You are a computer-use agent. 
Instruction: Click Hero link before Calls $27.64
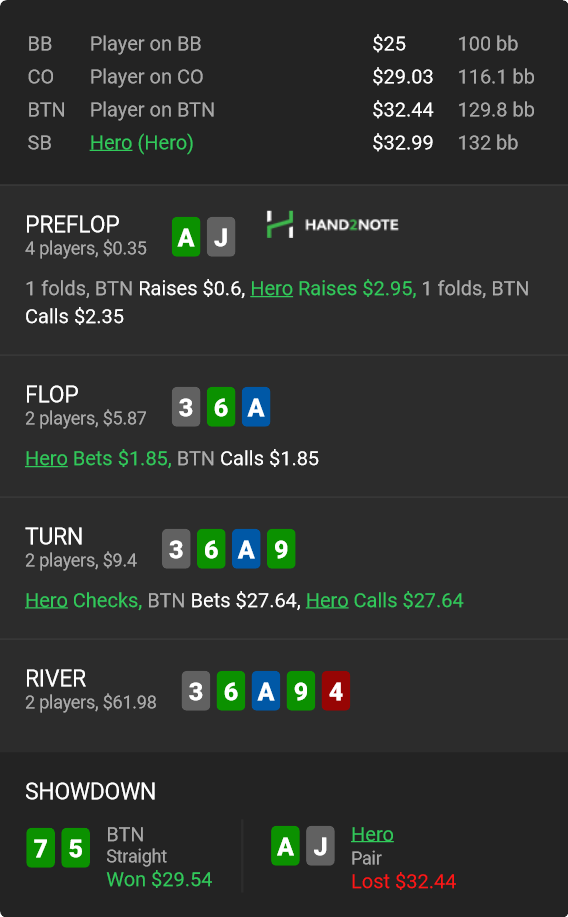pos(327,601)
